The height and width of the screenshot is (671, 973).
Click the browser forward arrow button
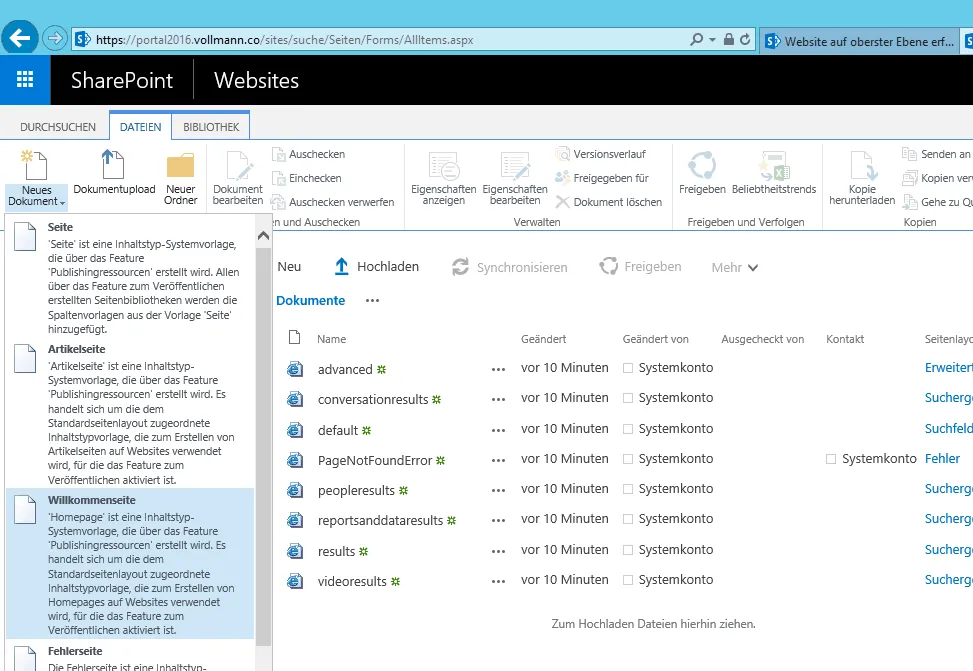point(55,39)
